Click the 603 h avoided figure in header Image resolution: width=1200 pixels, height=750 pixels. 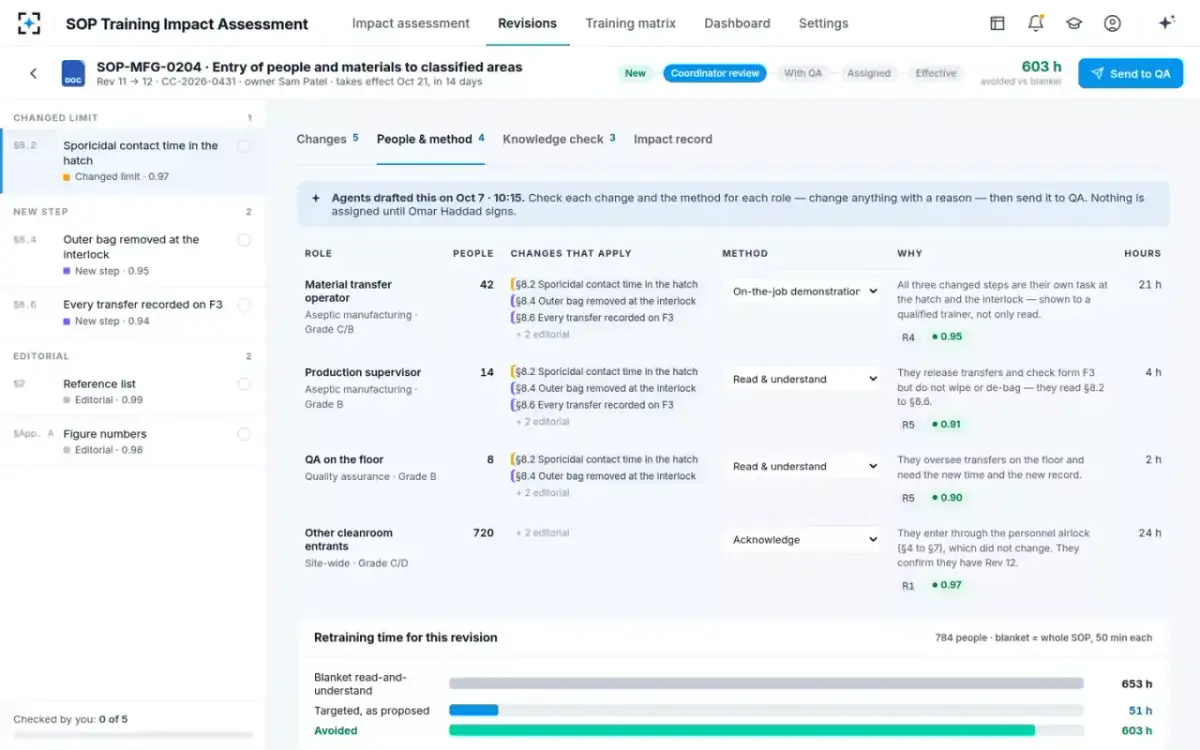1041,67
